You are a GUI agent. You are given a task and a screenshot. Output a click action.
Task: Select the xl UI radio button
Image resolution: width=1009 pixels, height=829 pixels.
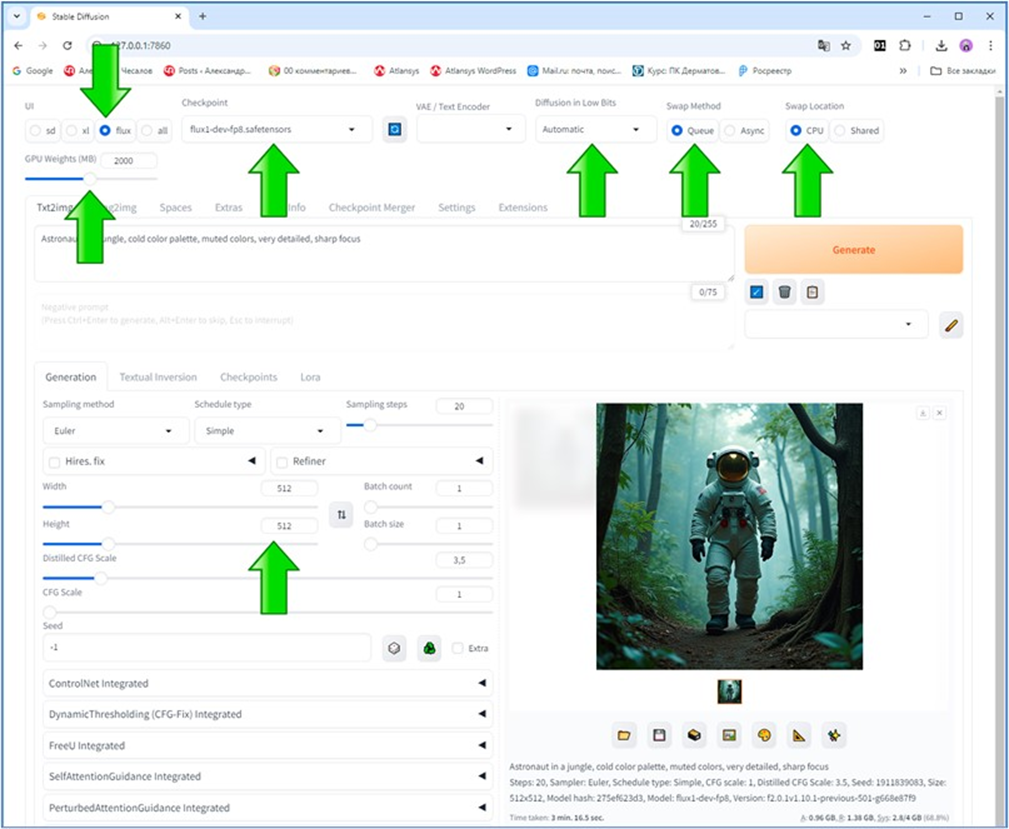(x=73, y=130)
